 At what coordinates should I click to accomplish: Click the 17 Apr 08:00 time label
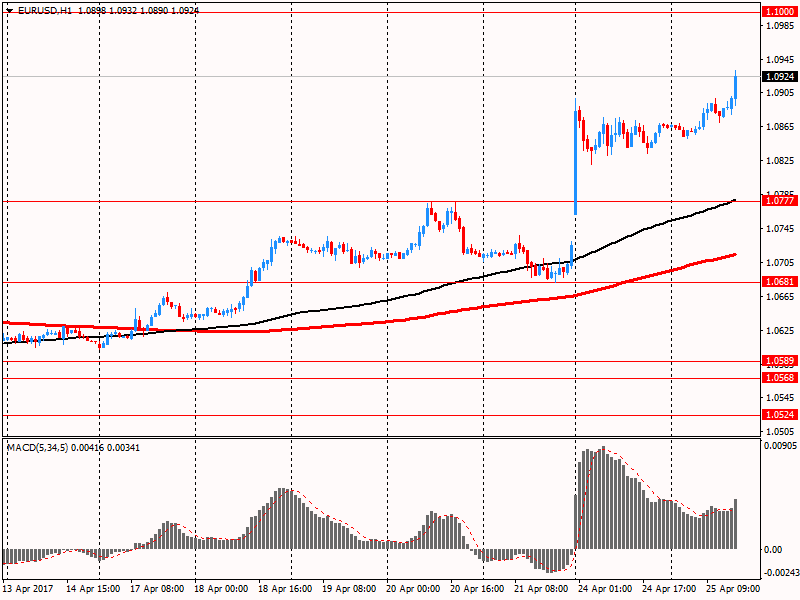click(x=157, y=589)
